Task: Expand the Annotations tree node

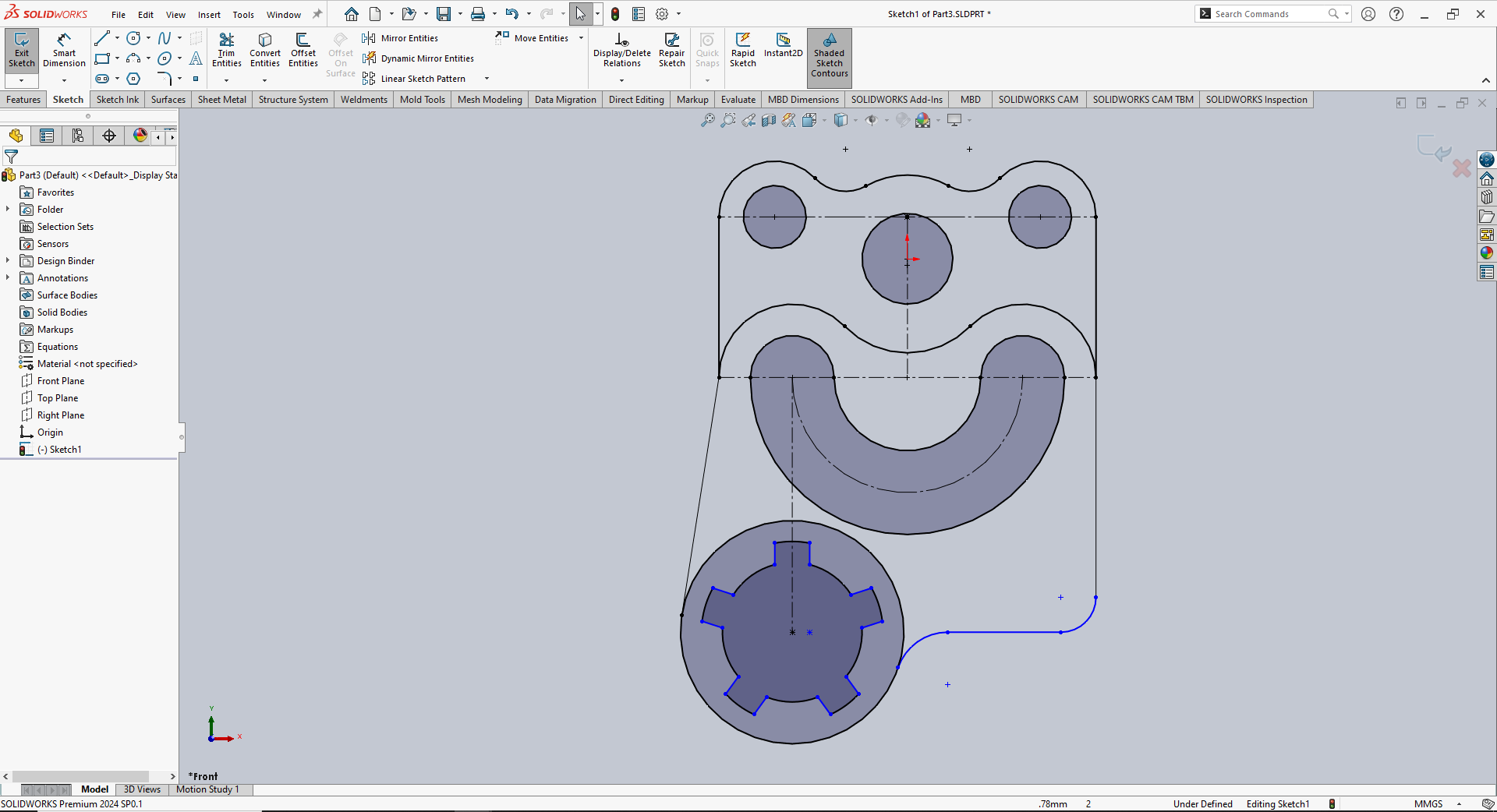Action: point(8,277)
